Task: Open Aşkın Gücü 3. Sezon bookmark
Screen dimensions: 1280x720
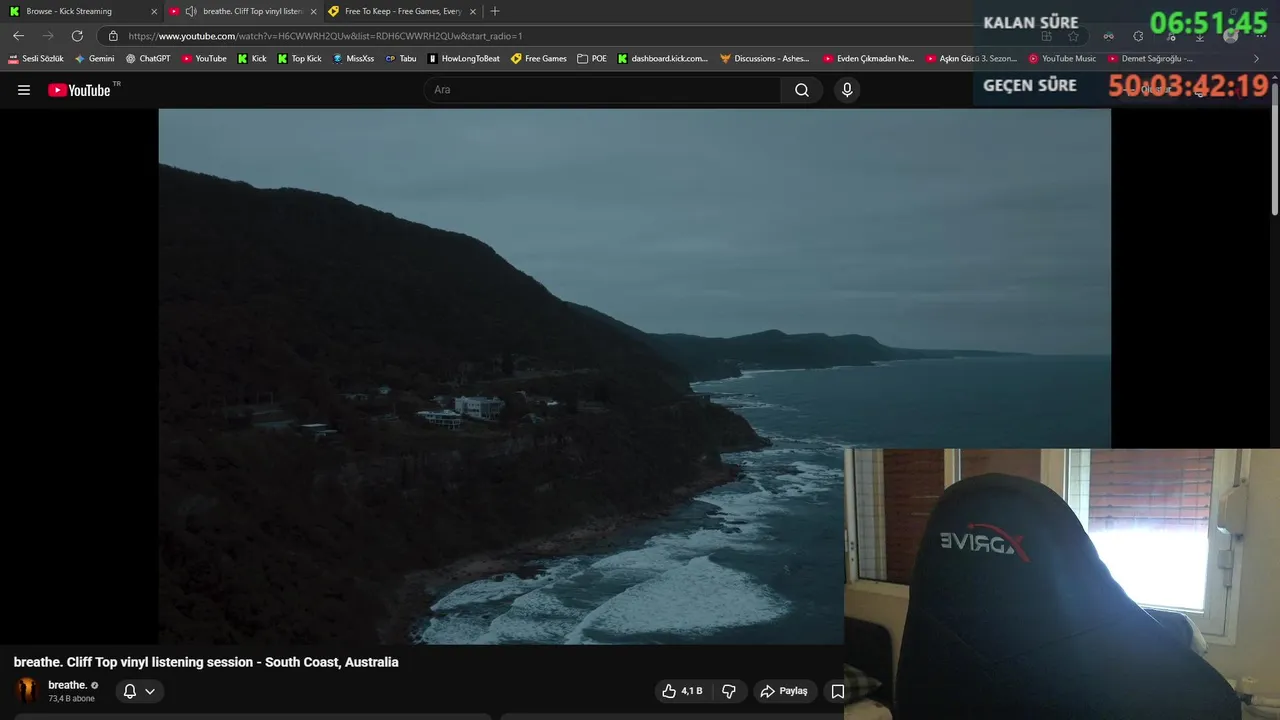Action: tap(972, 59)
